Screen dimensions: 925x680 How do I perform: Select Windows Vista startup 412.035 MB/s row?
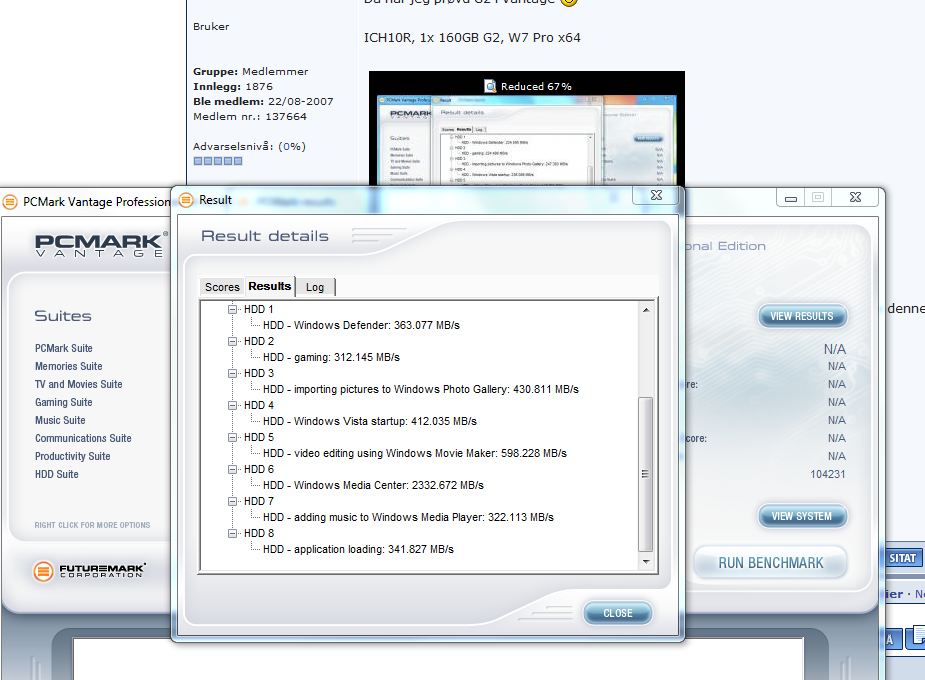click(x=369, y=421)
